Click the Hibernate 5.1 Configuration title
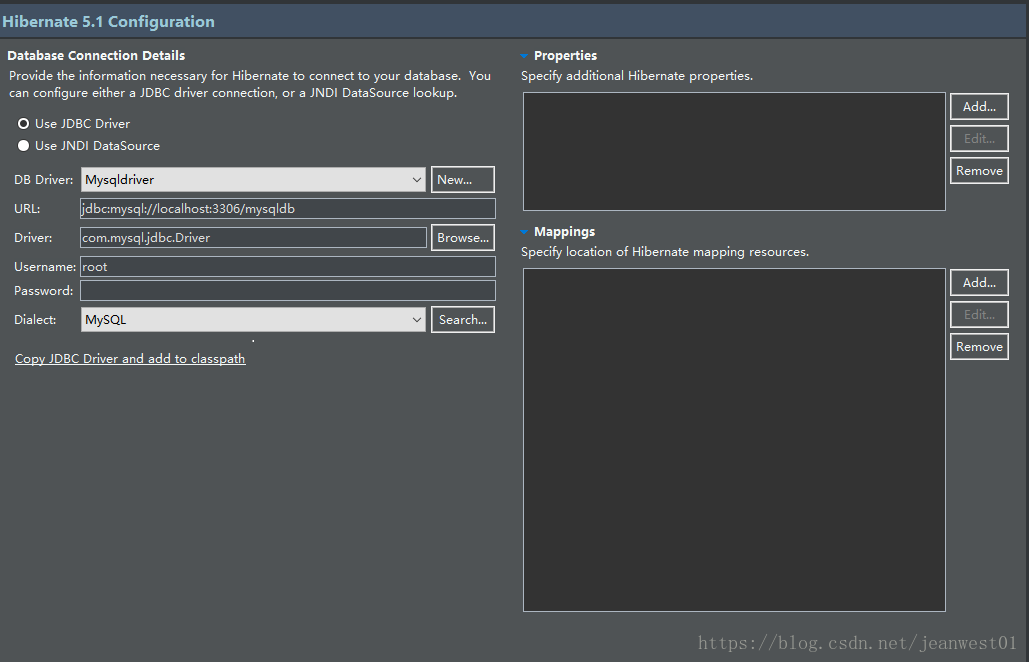The width and height of the screenshot is (1029, 663). click(x=108, y=22)
